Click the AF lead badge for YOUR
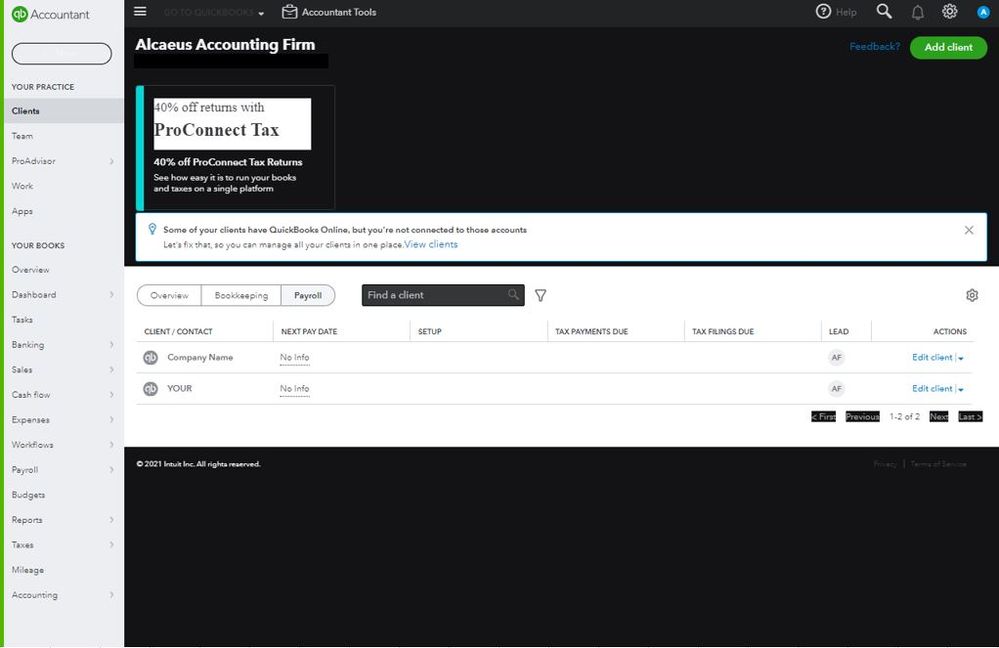This screenshot has height=648, width=999. click(836, 388)
